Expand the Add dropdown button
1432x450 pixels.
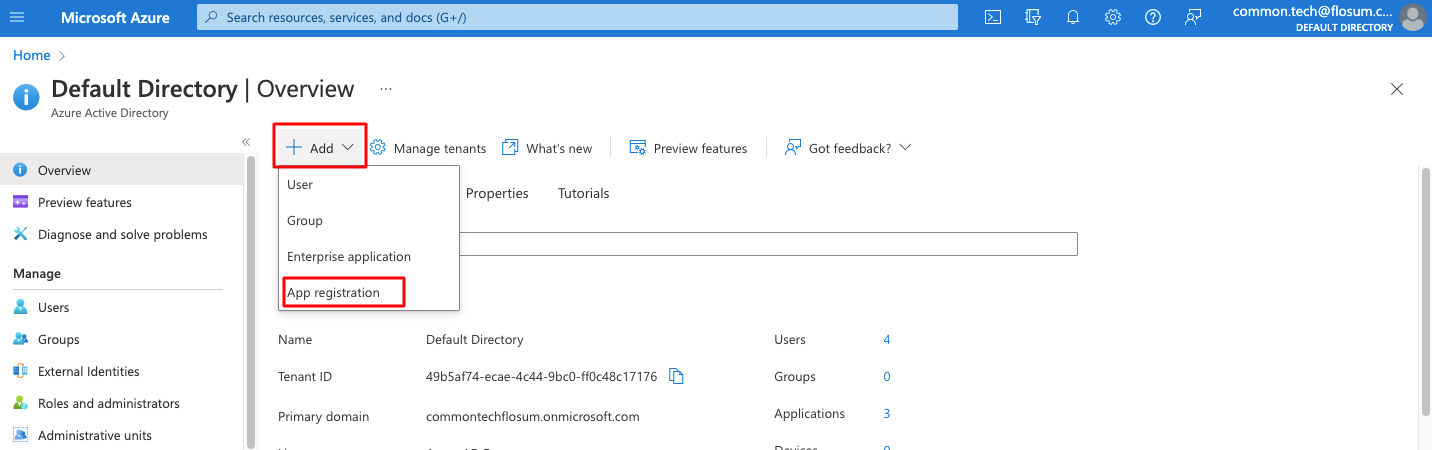(x=321, y=148)
